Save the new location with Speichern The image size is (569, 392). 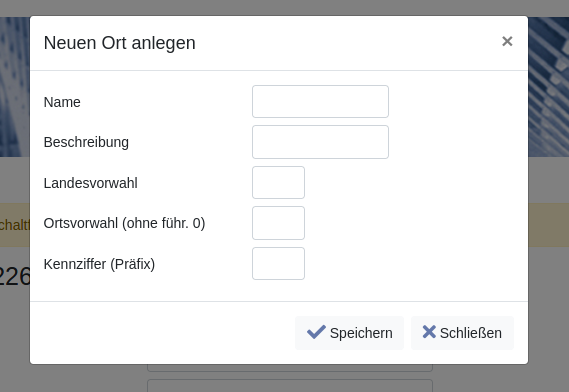pyautogui.click(x=349, y=333)
